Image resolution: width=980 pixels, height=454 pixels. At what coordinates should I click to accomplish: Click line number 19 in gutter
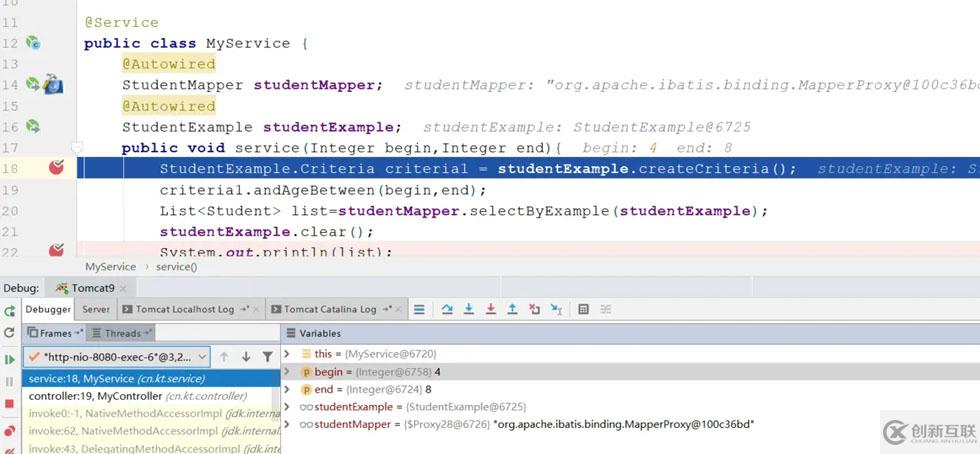pos(10,189)
